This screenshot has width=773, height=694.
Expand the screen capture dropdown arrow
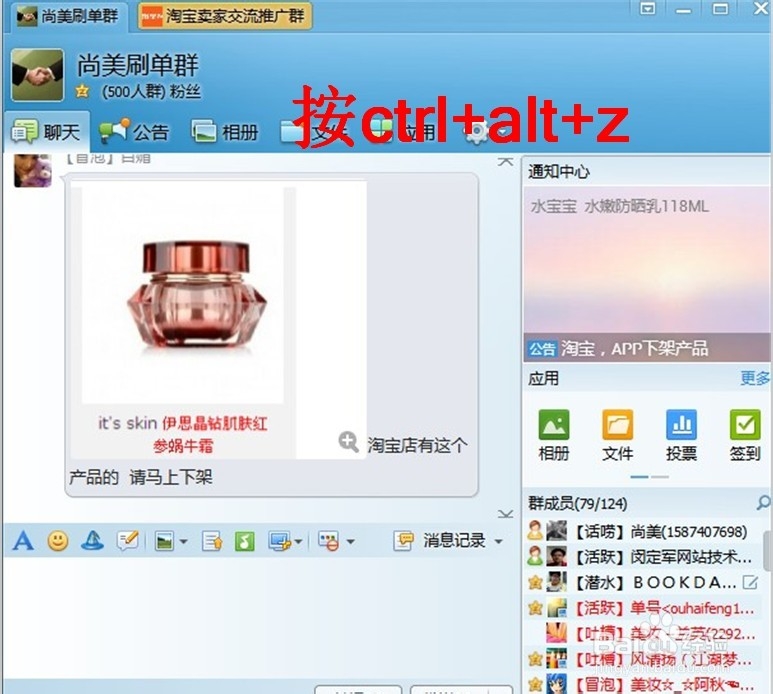(298, 541)
